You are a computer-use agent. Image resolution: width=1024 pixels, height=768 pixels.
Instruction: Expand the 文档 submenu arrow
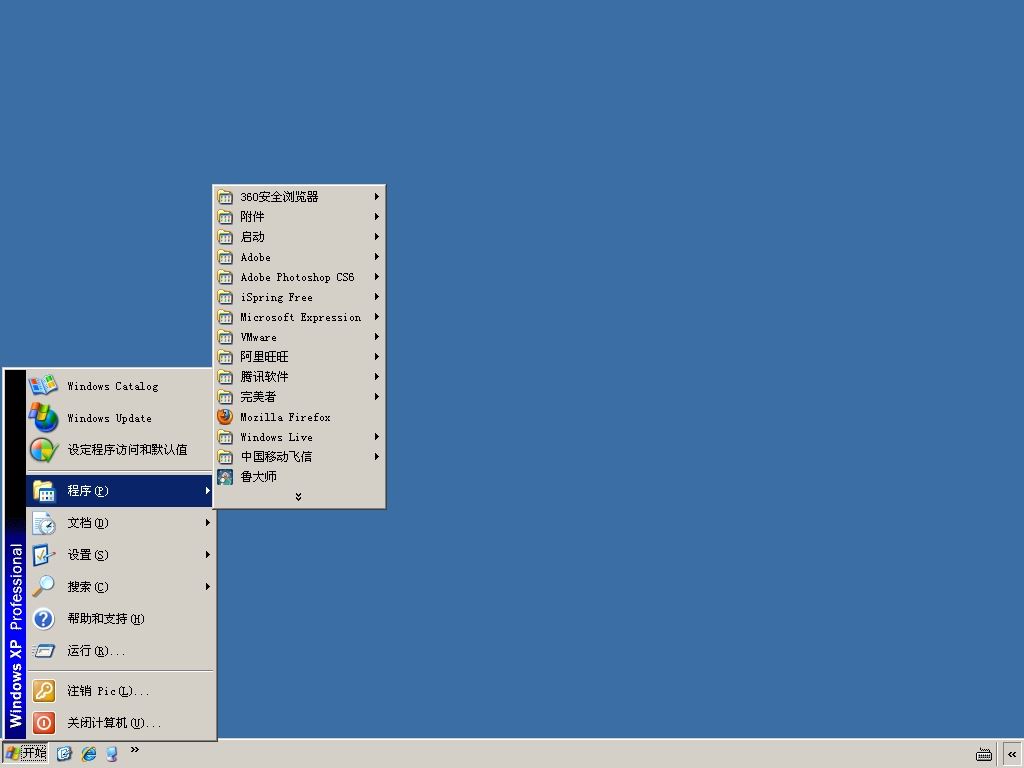[x=208, y=522]
